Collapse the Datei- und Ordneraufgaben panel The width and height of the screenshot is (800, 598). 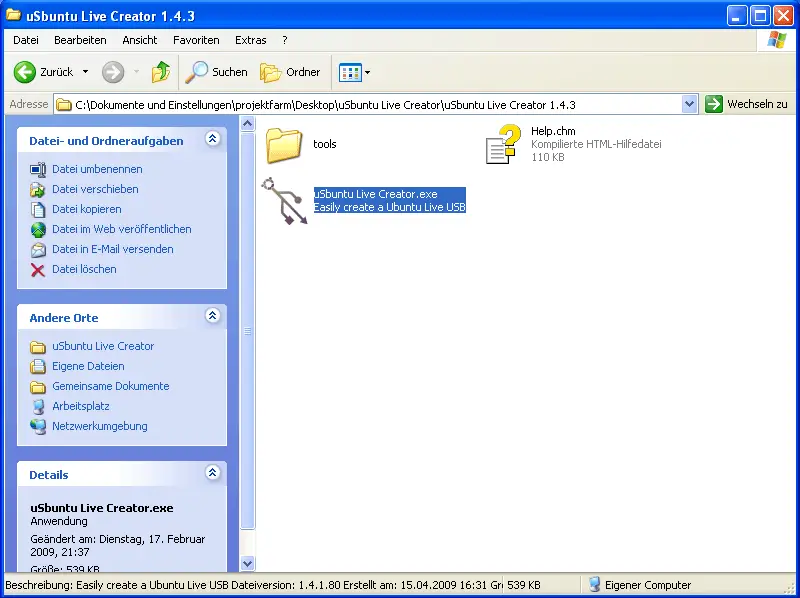(212, 140)
